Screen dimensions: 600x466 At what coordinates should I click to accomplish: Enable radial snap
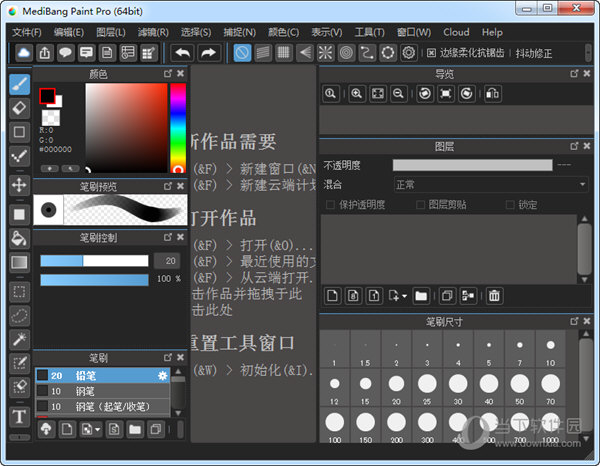325,52
